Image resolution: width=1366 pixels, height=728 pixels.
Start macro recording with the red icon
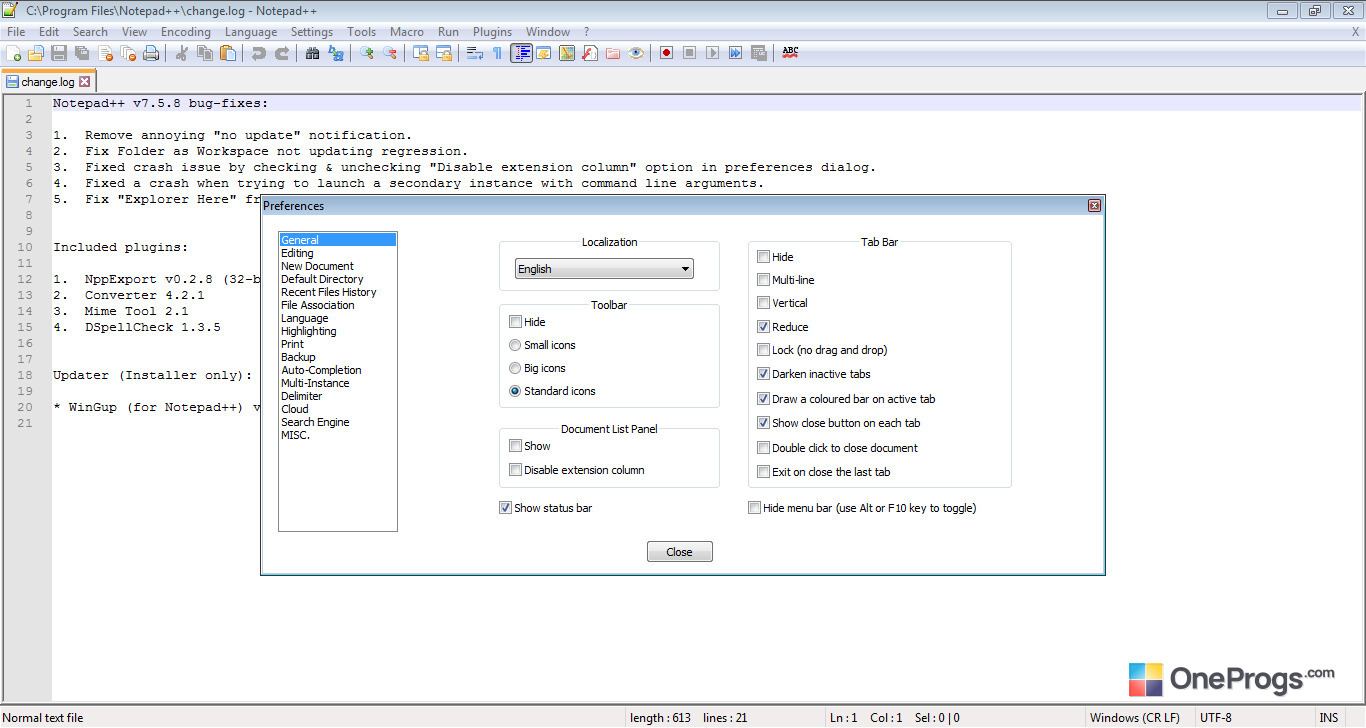[667, 53]
